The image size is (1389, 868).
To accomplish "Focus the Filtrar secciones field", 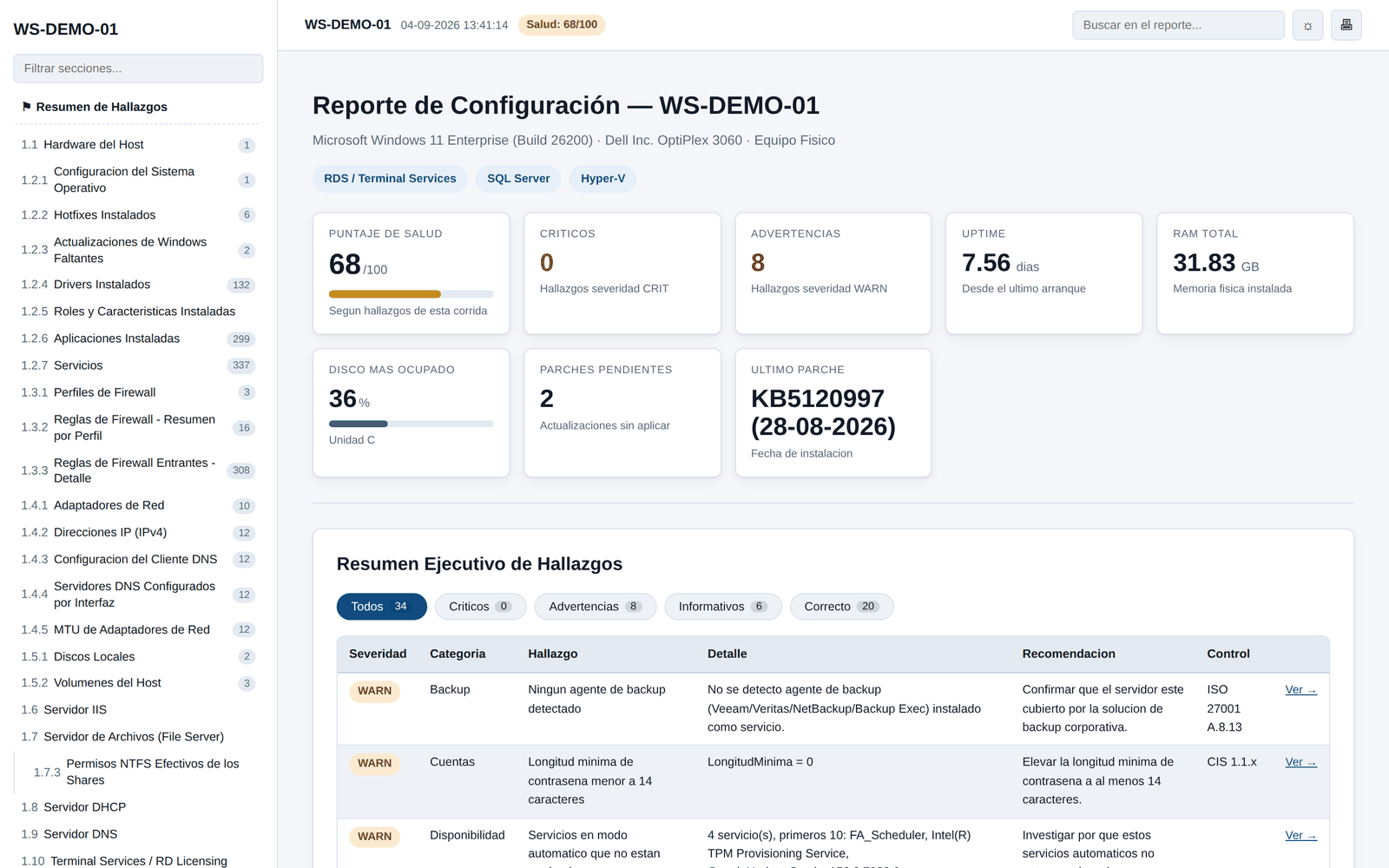I will 138,69.
